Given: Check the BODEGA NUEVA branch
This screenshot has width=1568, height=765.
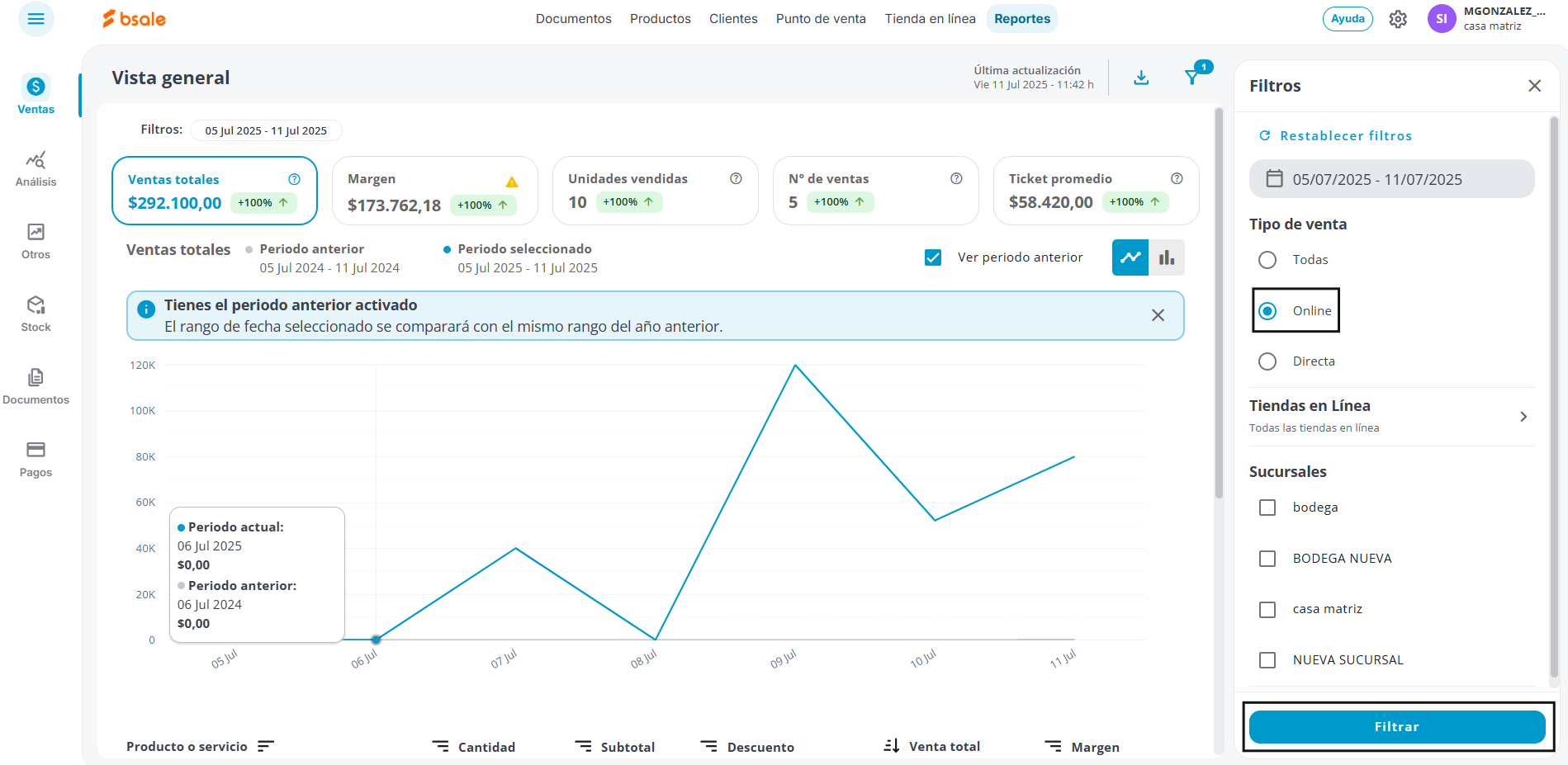Looking at the screenshot, I should click(1267, 559).
